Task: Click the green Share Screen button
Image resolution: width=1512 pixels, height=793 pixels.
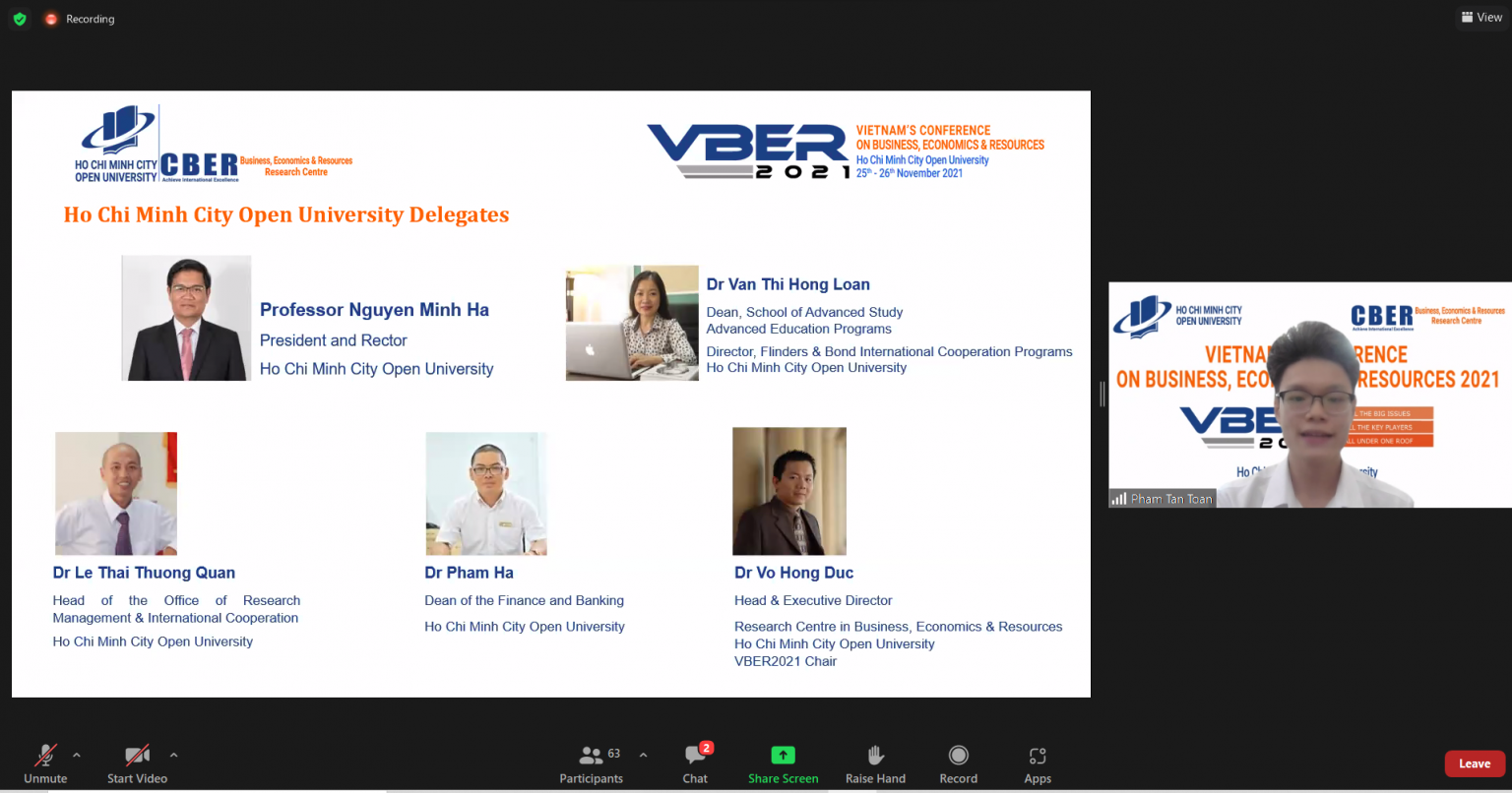Action: click(x=783, y=763)
